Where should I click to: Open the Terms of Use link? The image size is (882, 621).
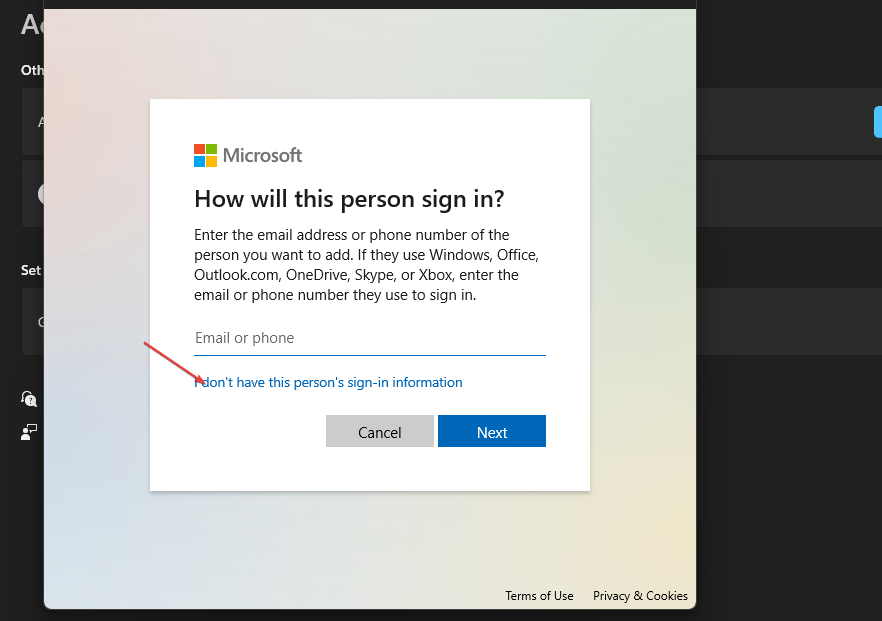point(539,596)
